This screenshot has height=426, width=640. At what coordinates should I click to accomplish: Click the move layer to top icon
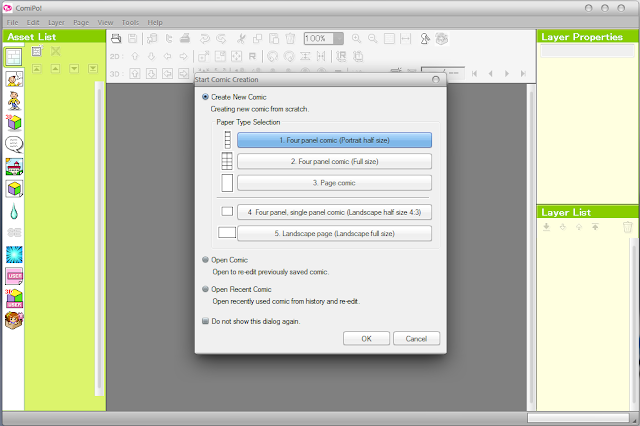point(595,226)
